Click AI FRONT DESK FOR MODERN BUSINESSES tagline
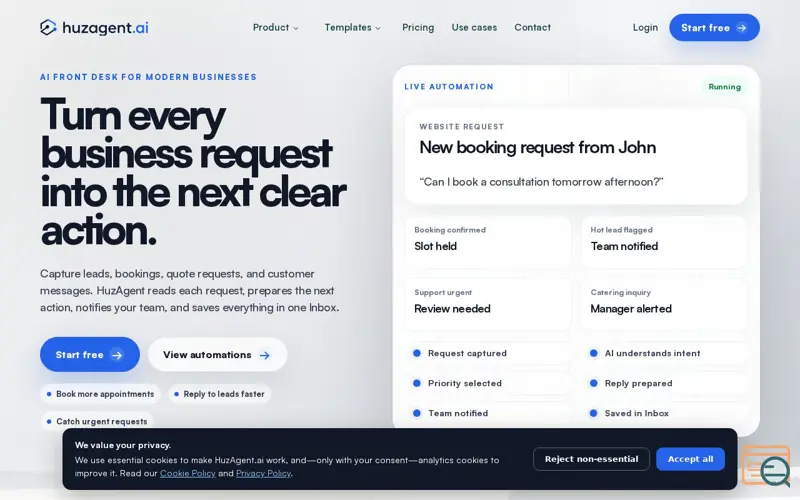Screen dimensions: 800x500 point(148,77)
